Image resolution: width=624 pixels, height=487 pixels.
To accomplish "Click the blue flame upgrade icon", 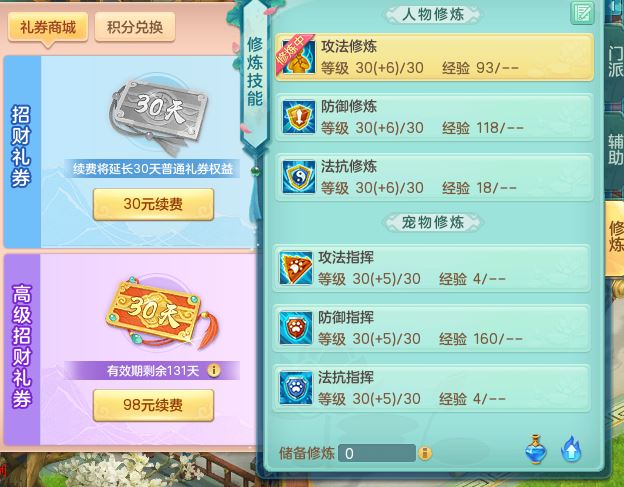I will [571, 450].
